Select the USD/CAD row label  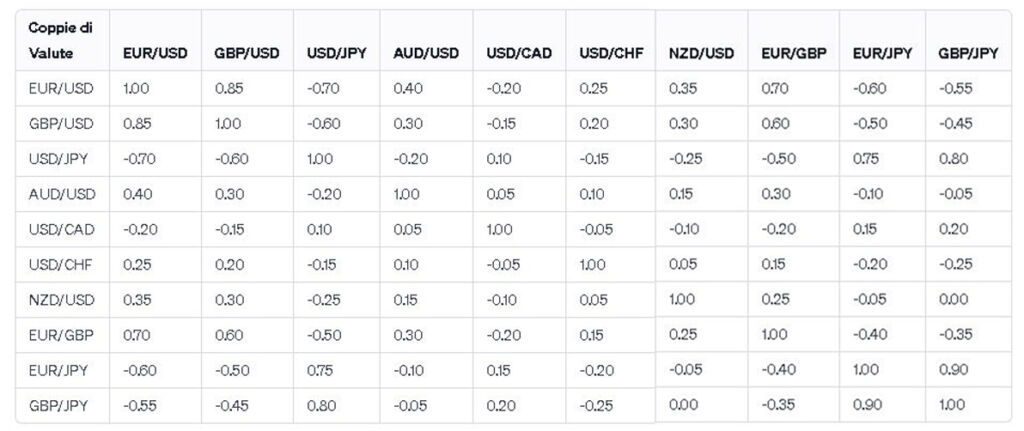[x=62, y=230]
